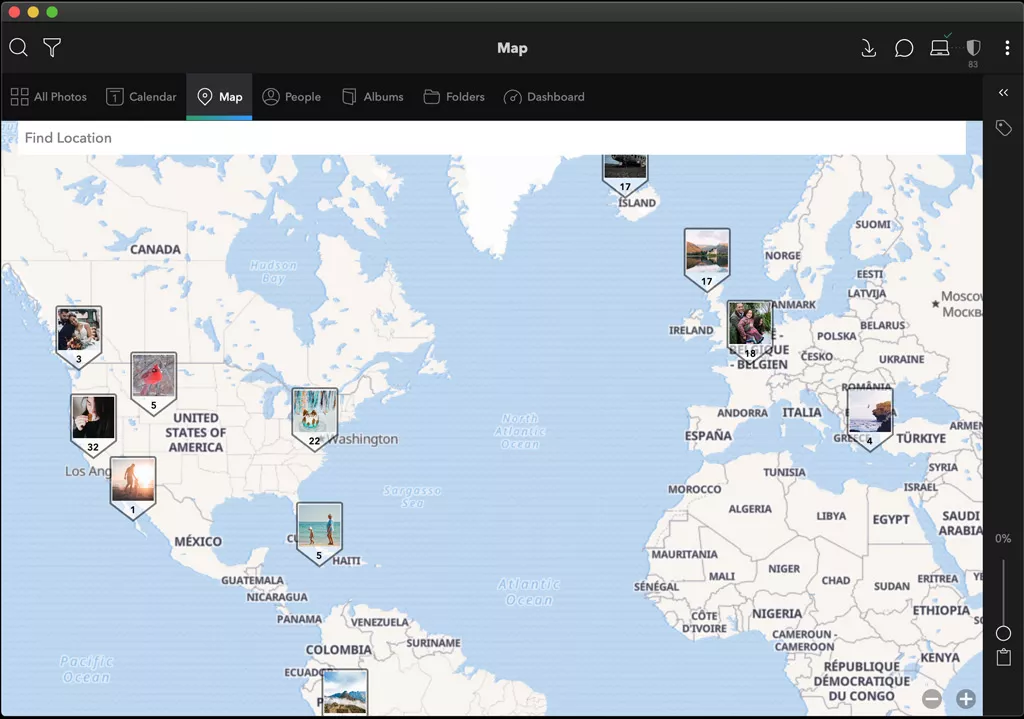Click the laptop device sync icon

point(939,48)
